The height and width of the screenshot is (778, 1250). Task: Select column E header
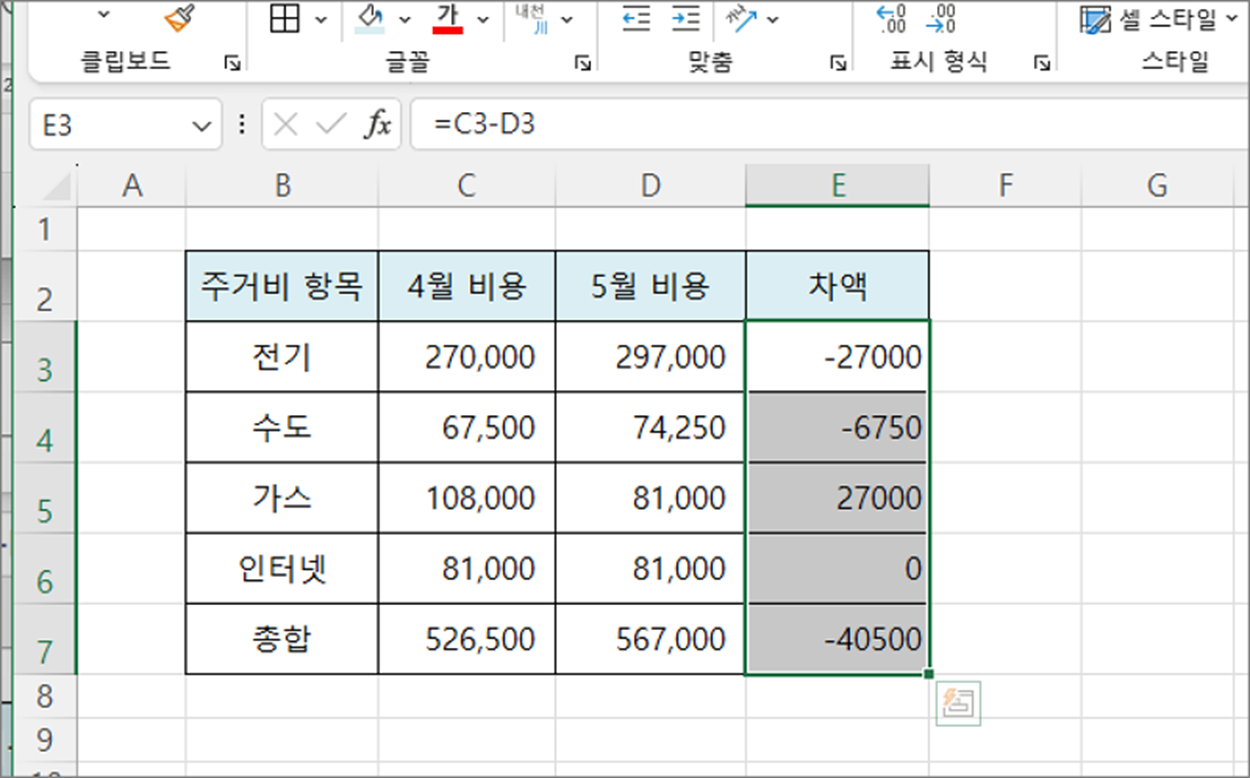click(837, 185)
